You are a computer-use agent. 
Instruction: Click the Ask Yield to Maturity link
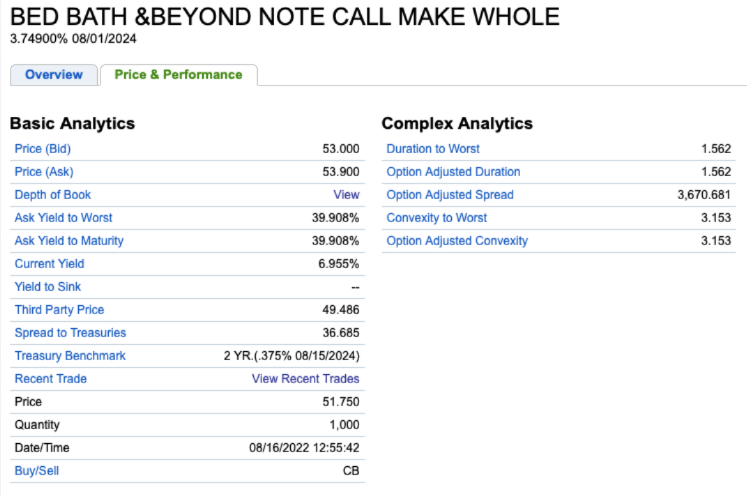[x=69, y=241]
